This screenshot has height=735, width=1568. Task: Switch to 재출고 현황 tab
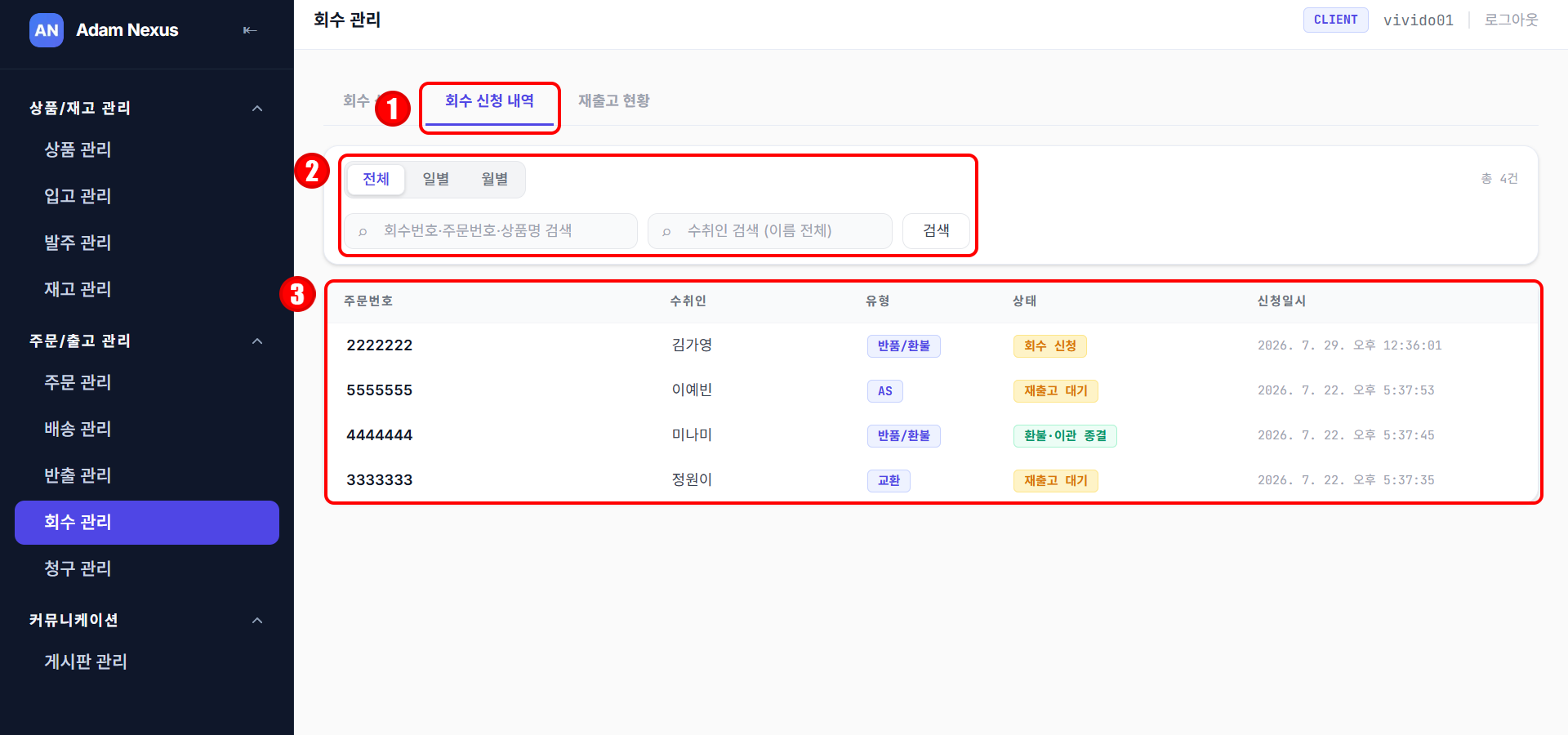tap(614, 101)
